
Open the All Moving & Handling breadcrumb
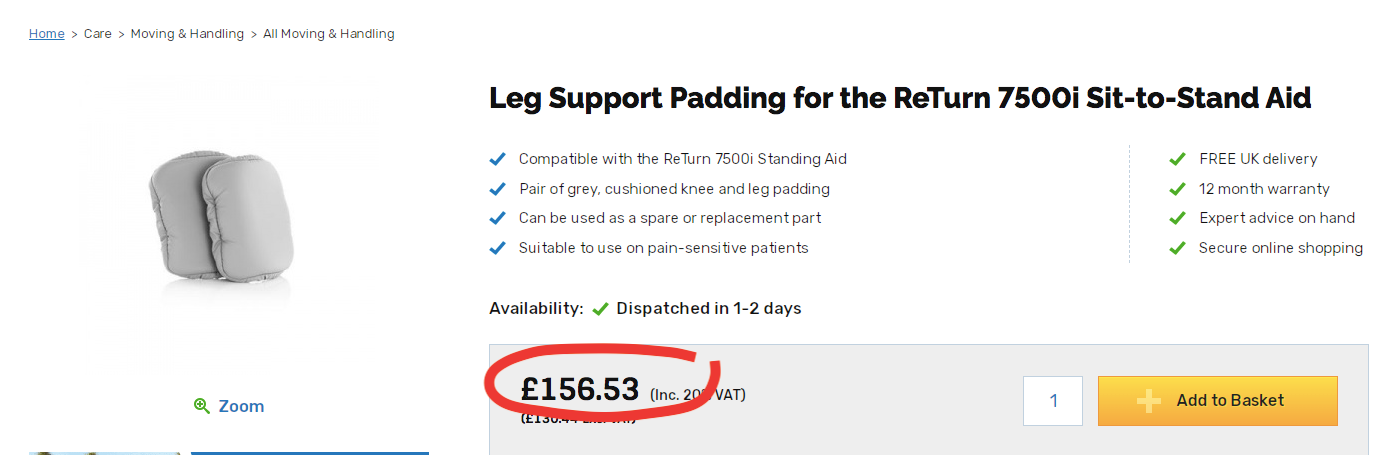[329, 34]
